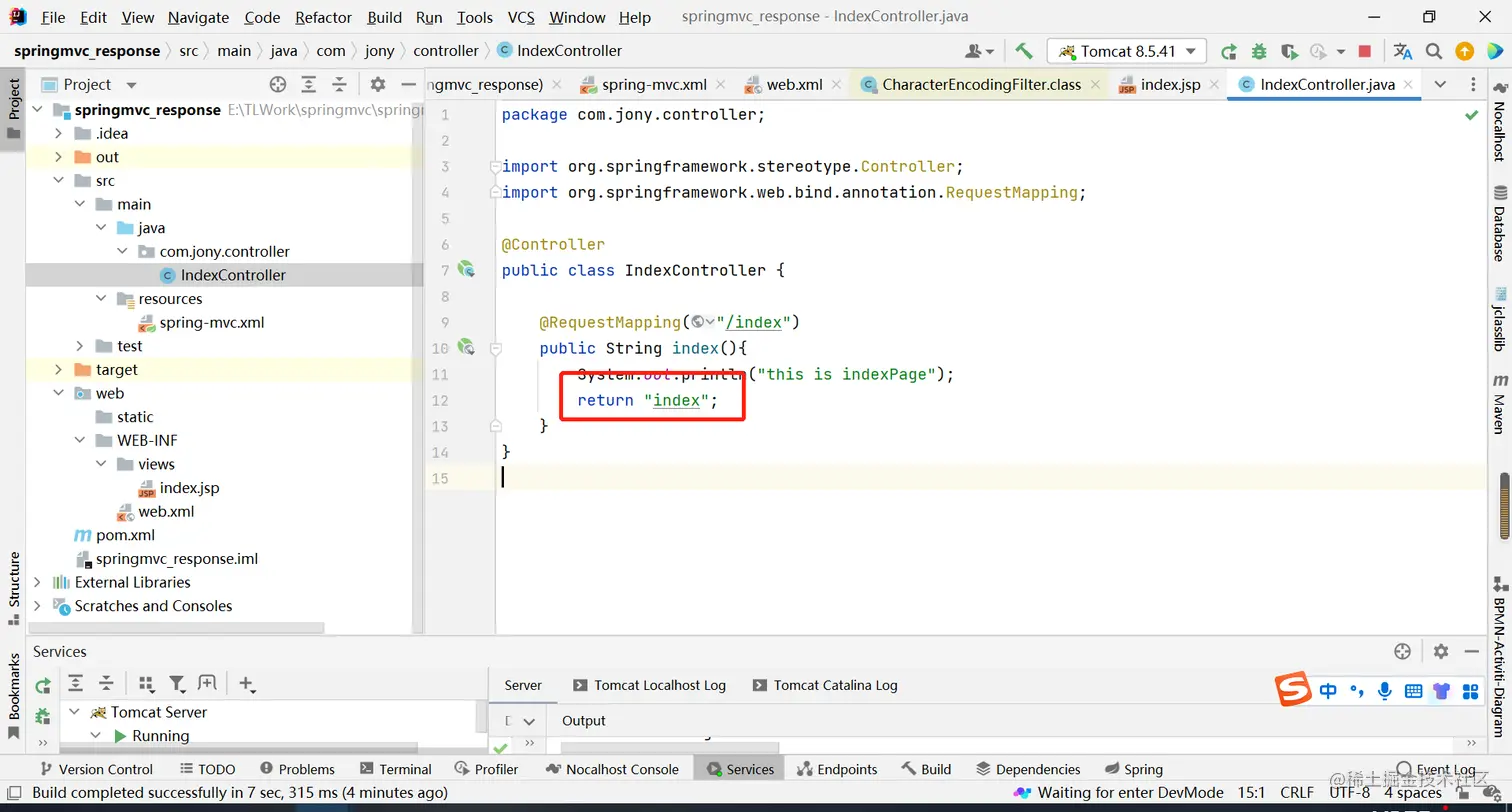Click gutter bean icon beside IndexController class
Image resolution: width=1512 pixels, height=812 pixels.
tap(466, 269)
